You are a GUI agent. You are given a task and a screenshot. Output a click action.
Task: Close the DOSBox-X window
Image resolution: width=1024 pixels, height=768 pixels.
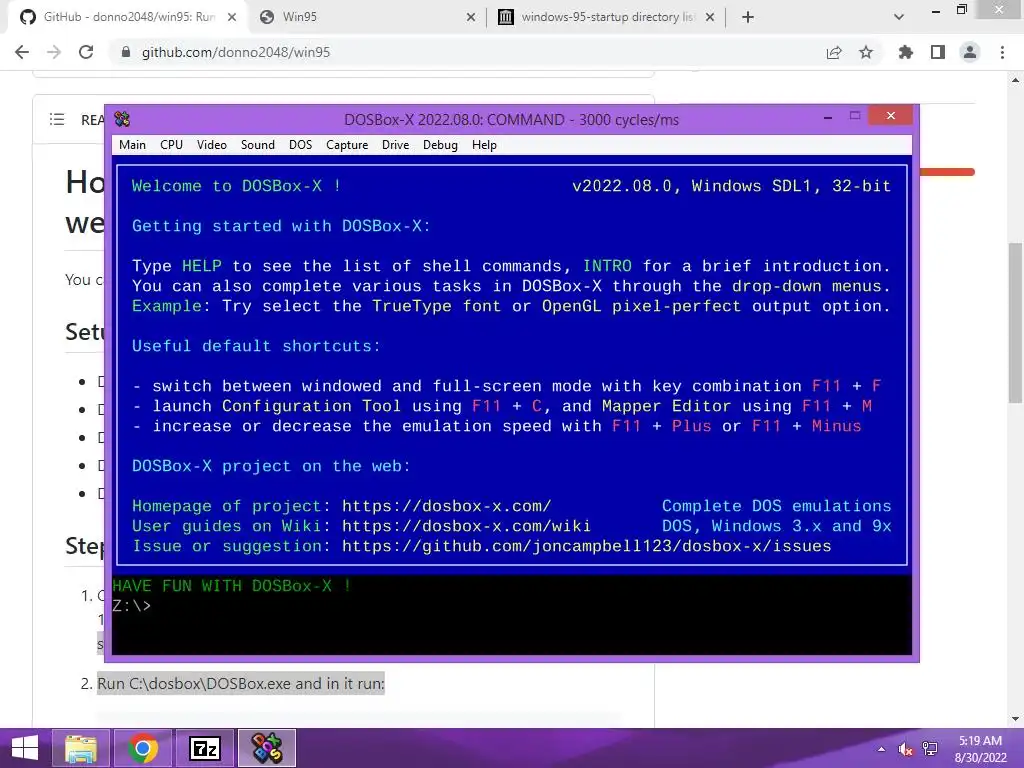(x=891, y=116)
